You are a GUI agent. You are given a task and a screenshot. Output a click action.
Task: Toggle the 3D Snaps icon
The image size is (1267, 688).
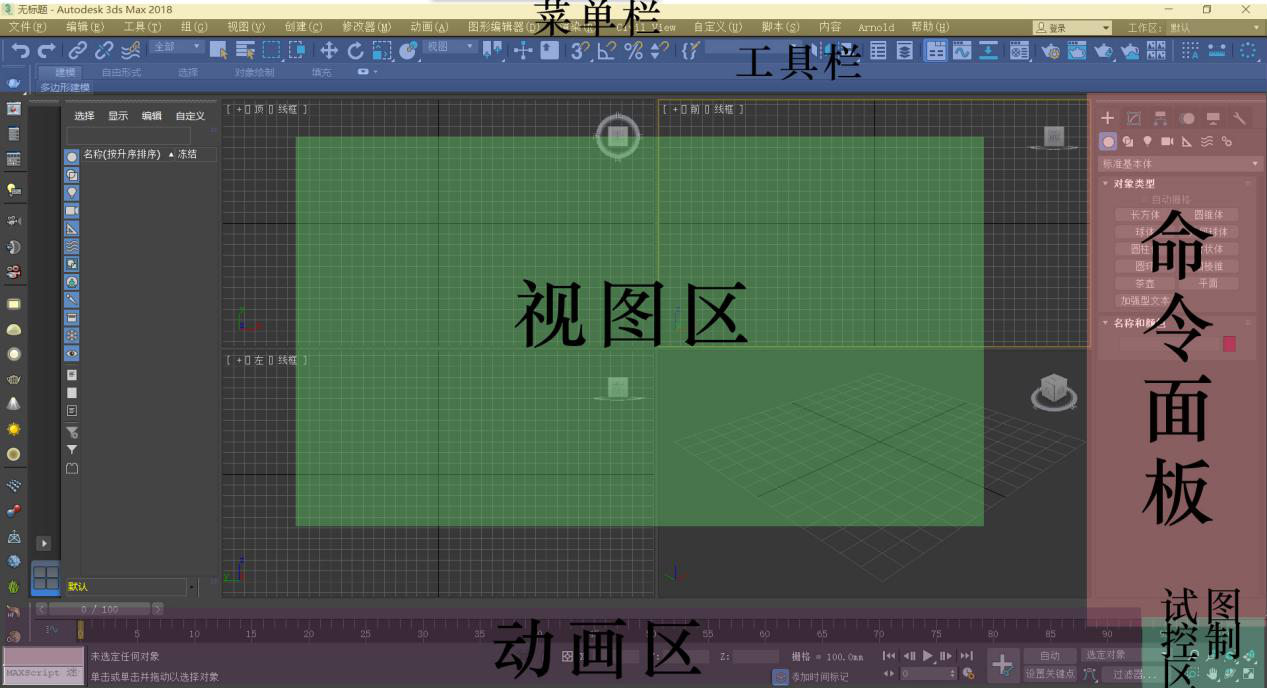(x=580, y=50)
